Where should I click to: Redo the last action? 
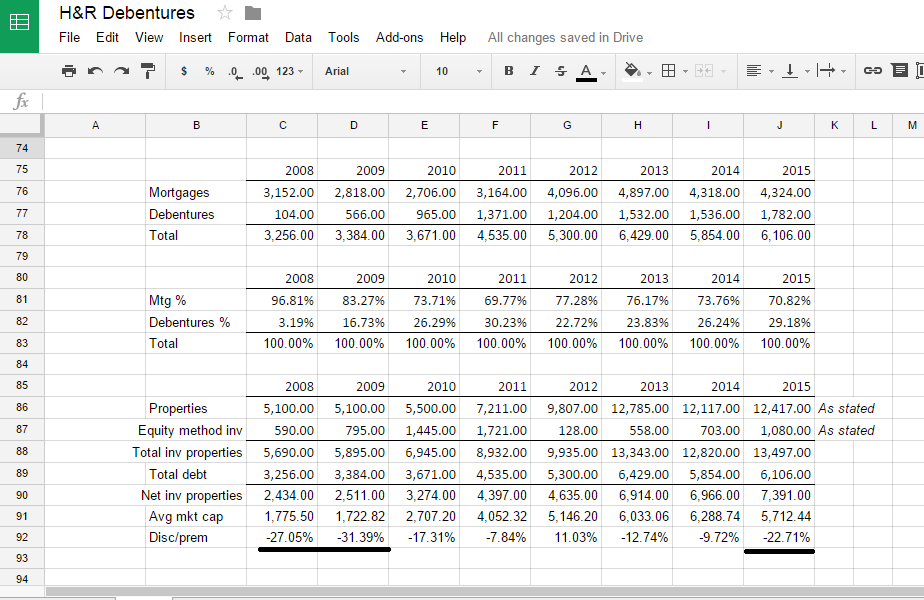[x=121, y=71]
